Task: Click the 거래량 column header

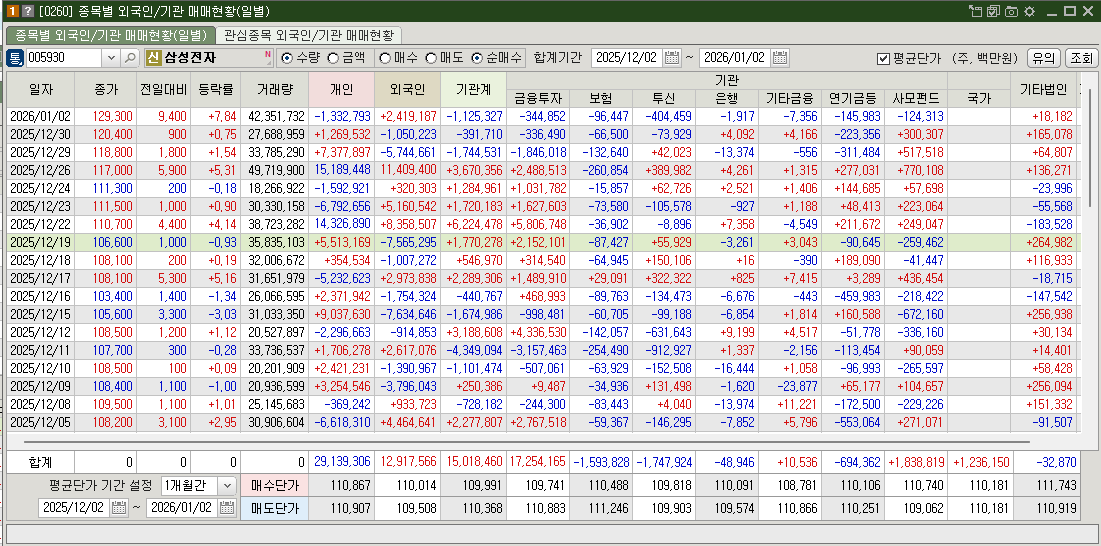Action: [x=274, y=89]
